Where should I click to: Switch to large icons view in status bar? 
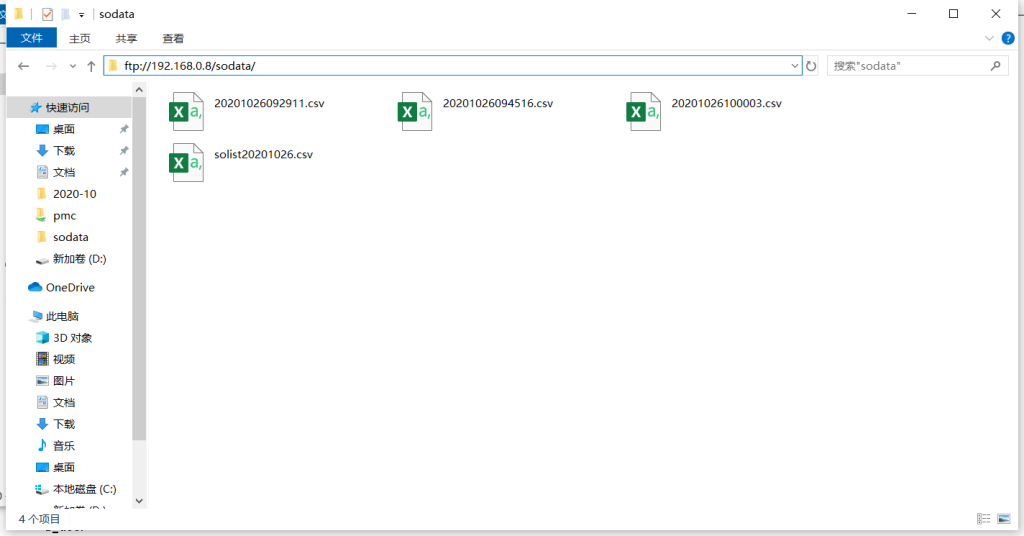tap(1003, 519)
